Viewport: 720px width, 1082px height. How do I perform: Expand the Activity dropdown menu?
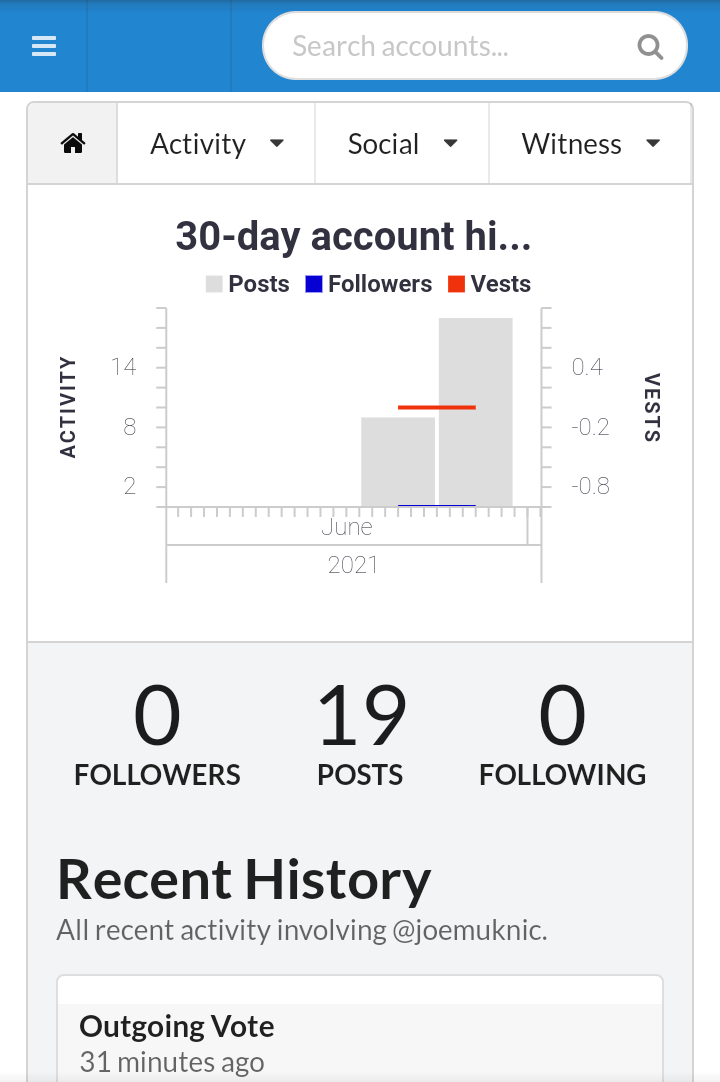(x=216, y=144)
